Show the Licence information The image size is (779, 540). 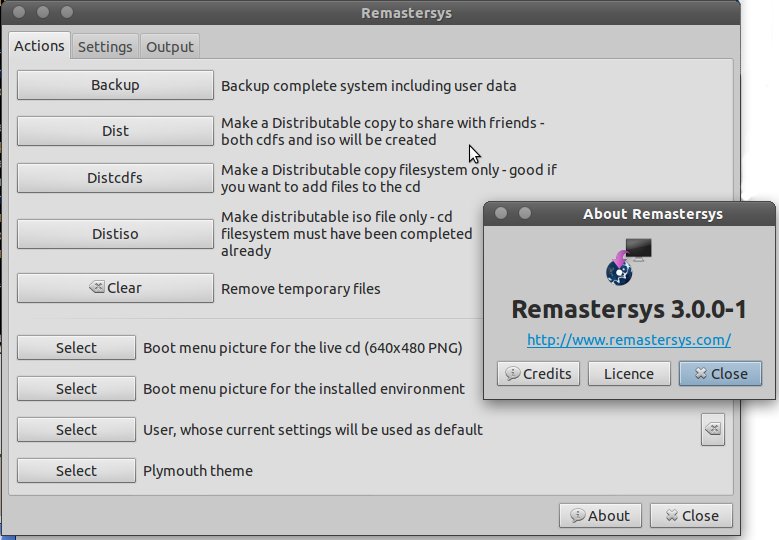pyautogui.click(x=629, y=373)
